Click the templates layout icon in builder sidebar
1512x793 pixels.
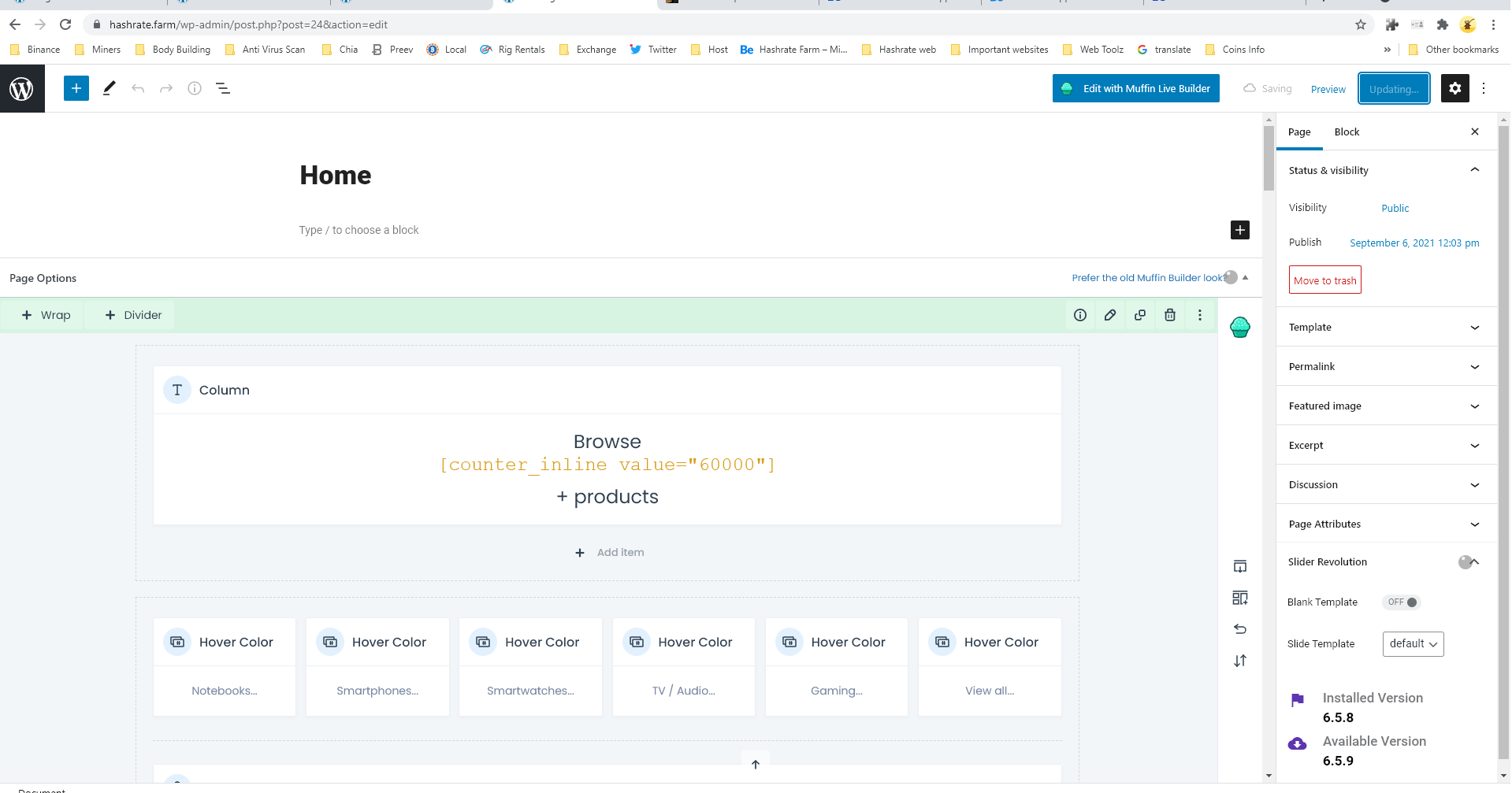coord(1240,598)
